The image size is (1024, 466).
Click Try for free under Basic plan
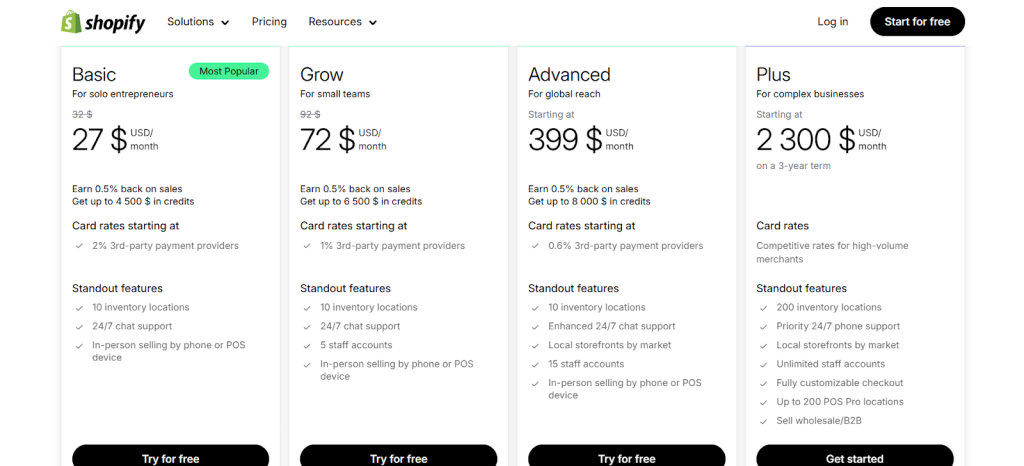coord(170,458)
